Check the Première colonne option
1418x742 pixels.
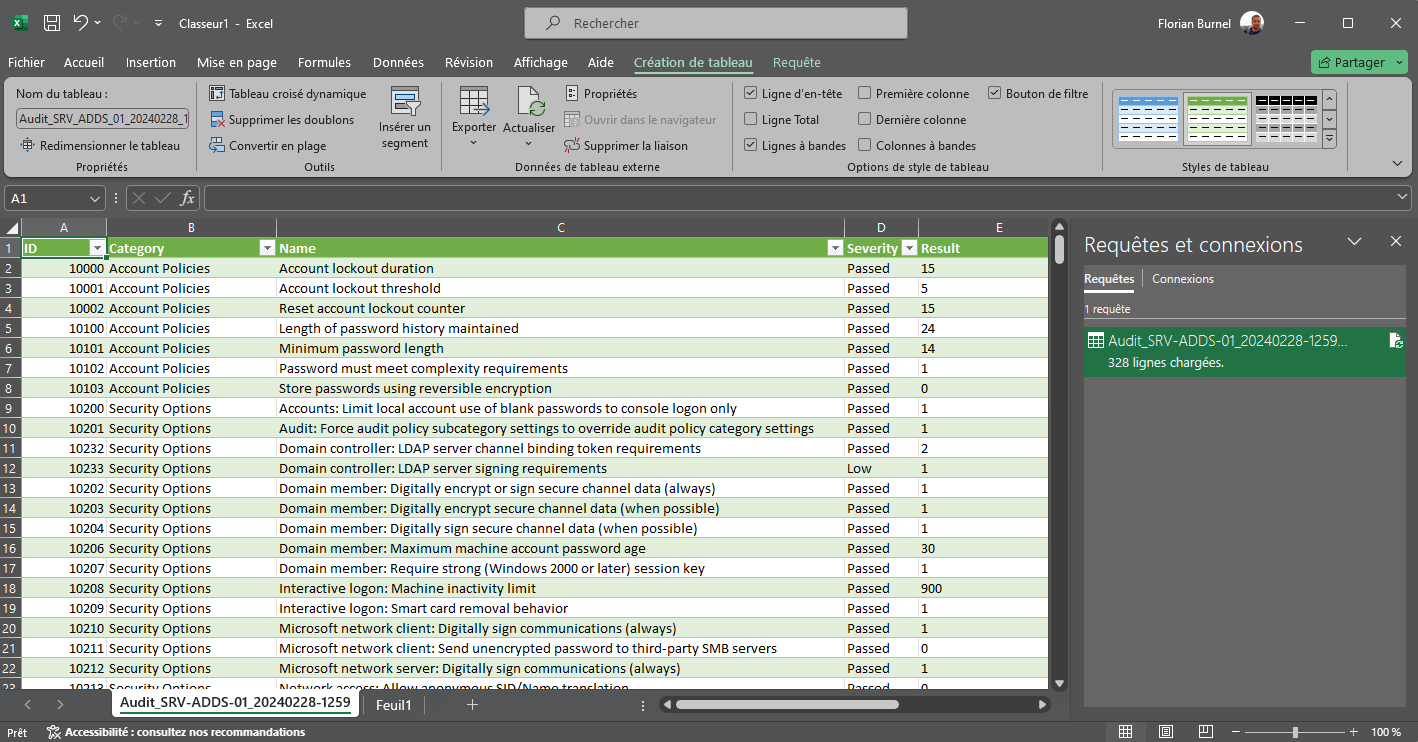[x=865, y=94]
